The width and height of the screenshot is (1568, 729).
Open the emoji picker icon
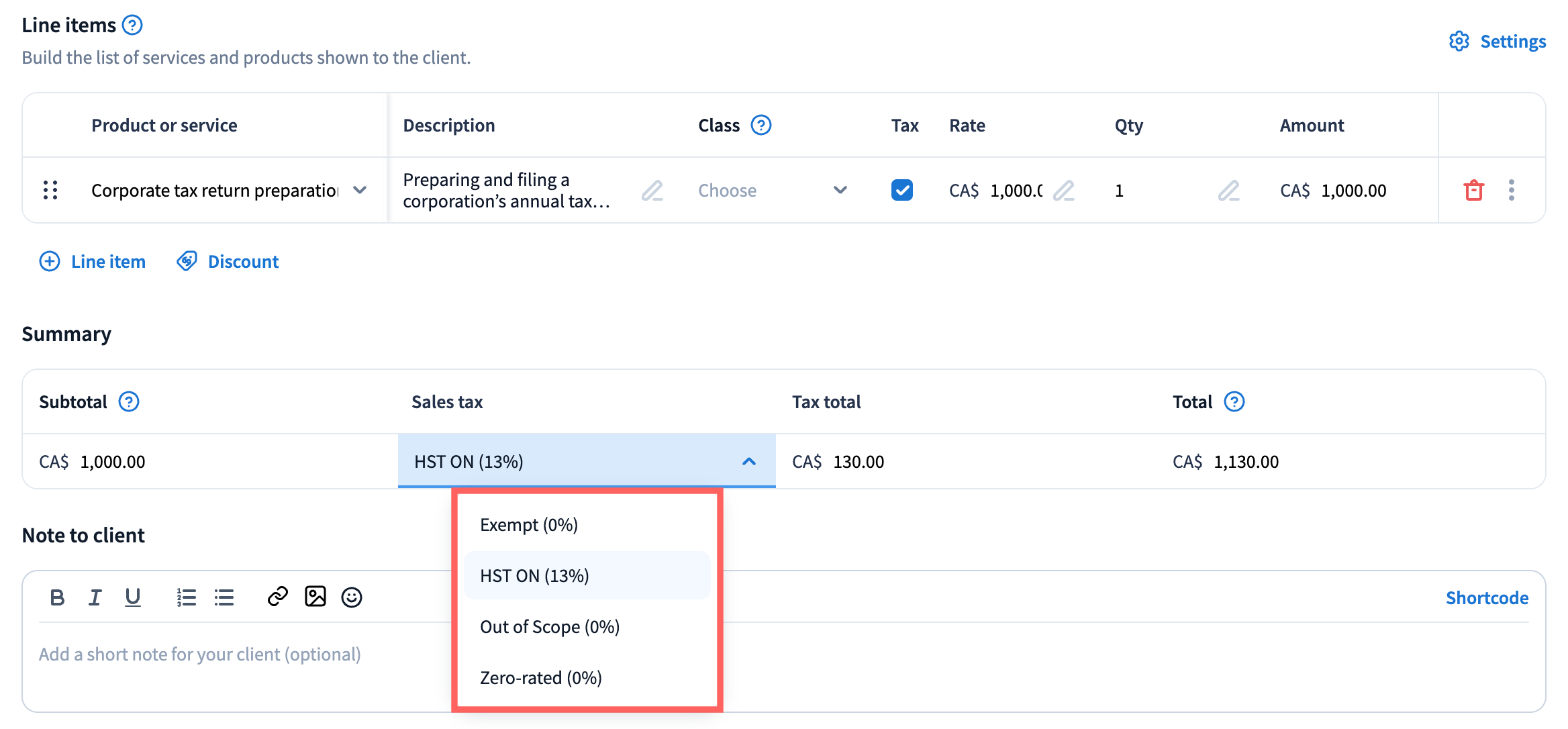click(x=352, y=597)
